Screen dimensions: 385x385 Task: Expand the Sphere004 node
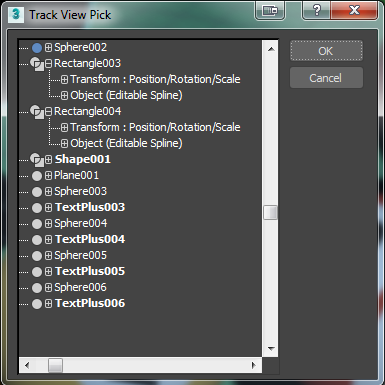48,223
